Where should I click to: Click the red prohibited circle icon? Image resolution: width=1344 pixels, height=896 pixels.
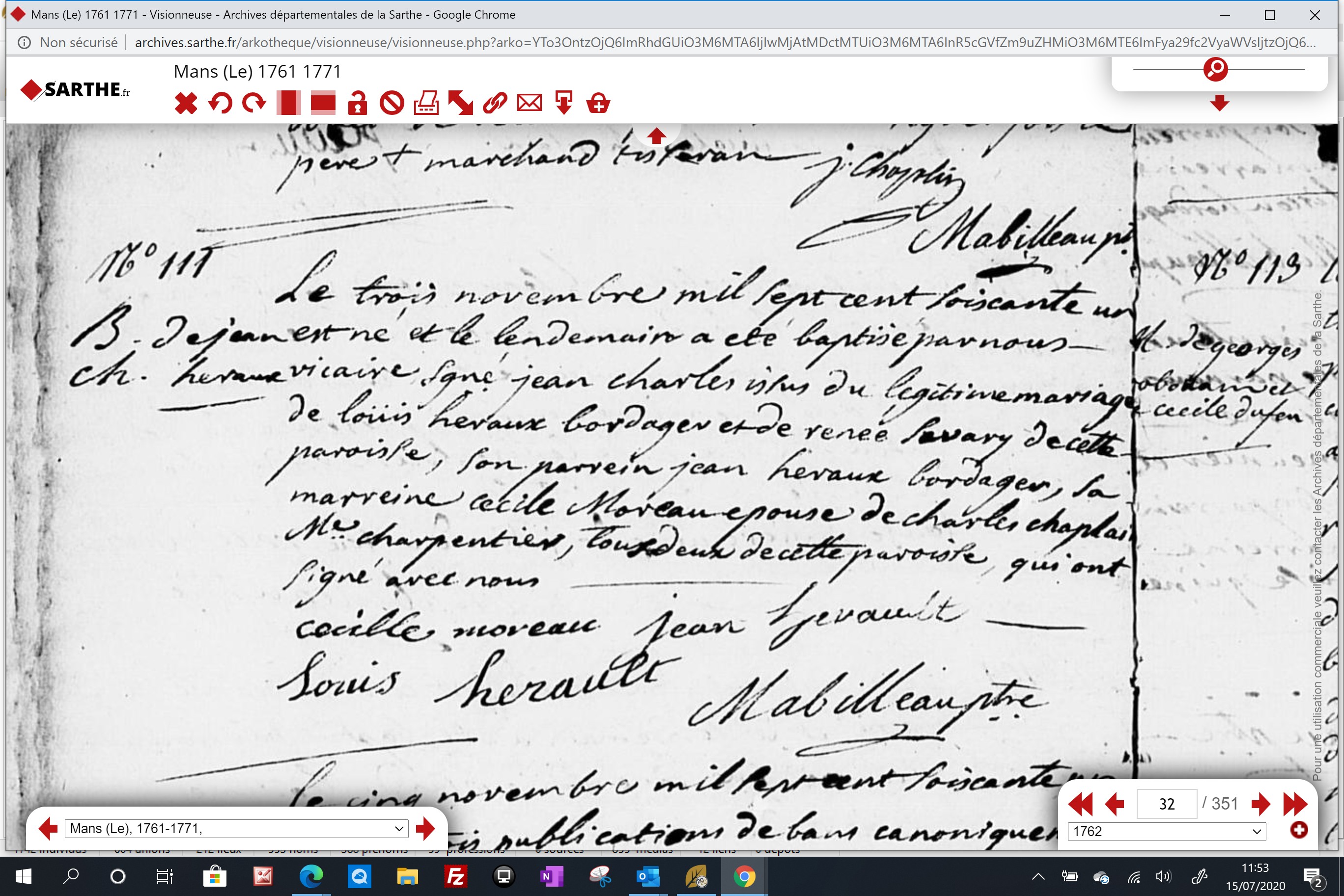(x=392, y=104)
